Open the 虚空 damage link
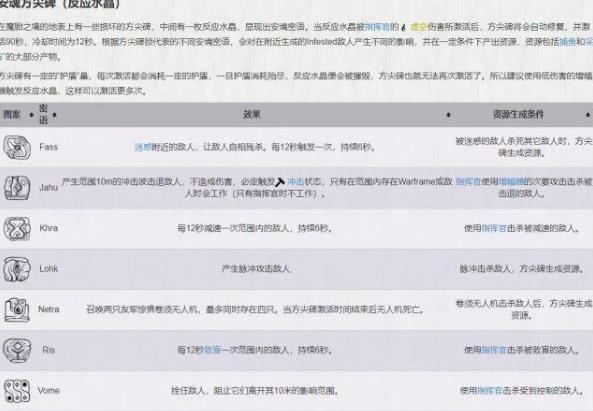This screenshot has height=411, width=593. pyautogui.click(x=419, y=27)
